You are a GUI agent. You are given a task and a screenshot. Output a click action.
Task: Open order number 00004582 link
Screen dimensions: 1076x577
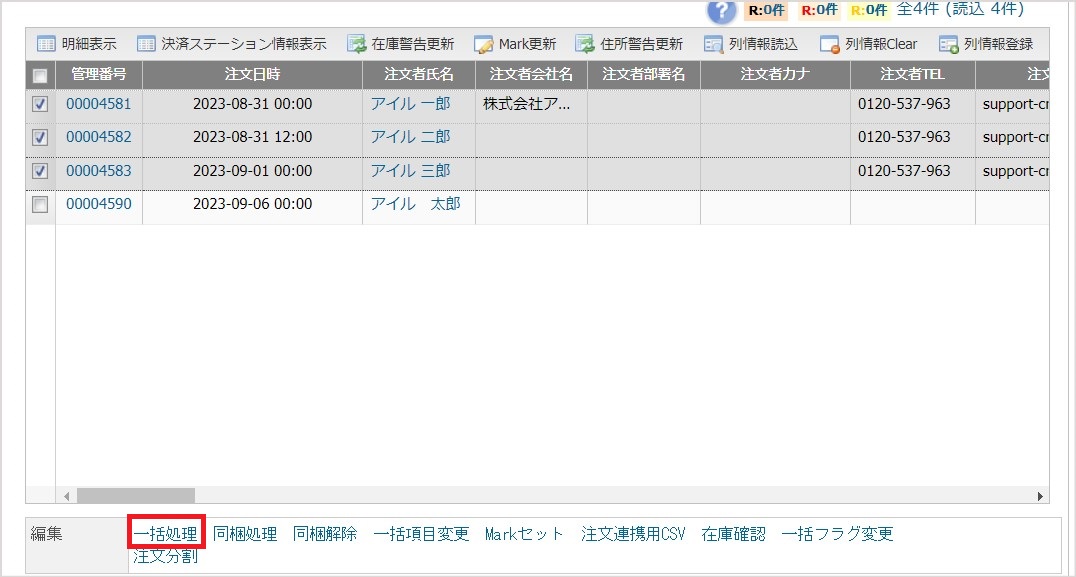click(x=99, y=137)
